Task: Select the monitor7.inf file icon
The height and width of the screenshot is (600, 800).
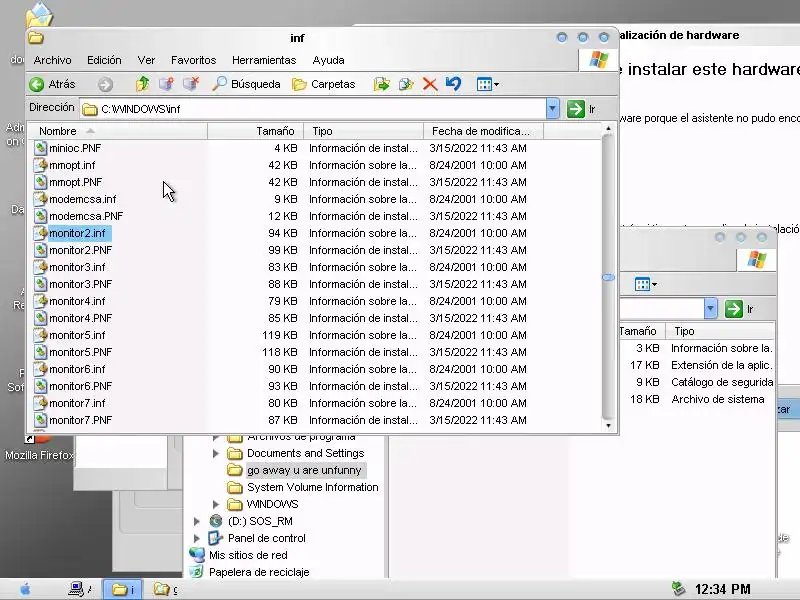Action: point(40,403)
